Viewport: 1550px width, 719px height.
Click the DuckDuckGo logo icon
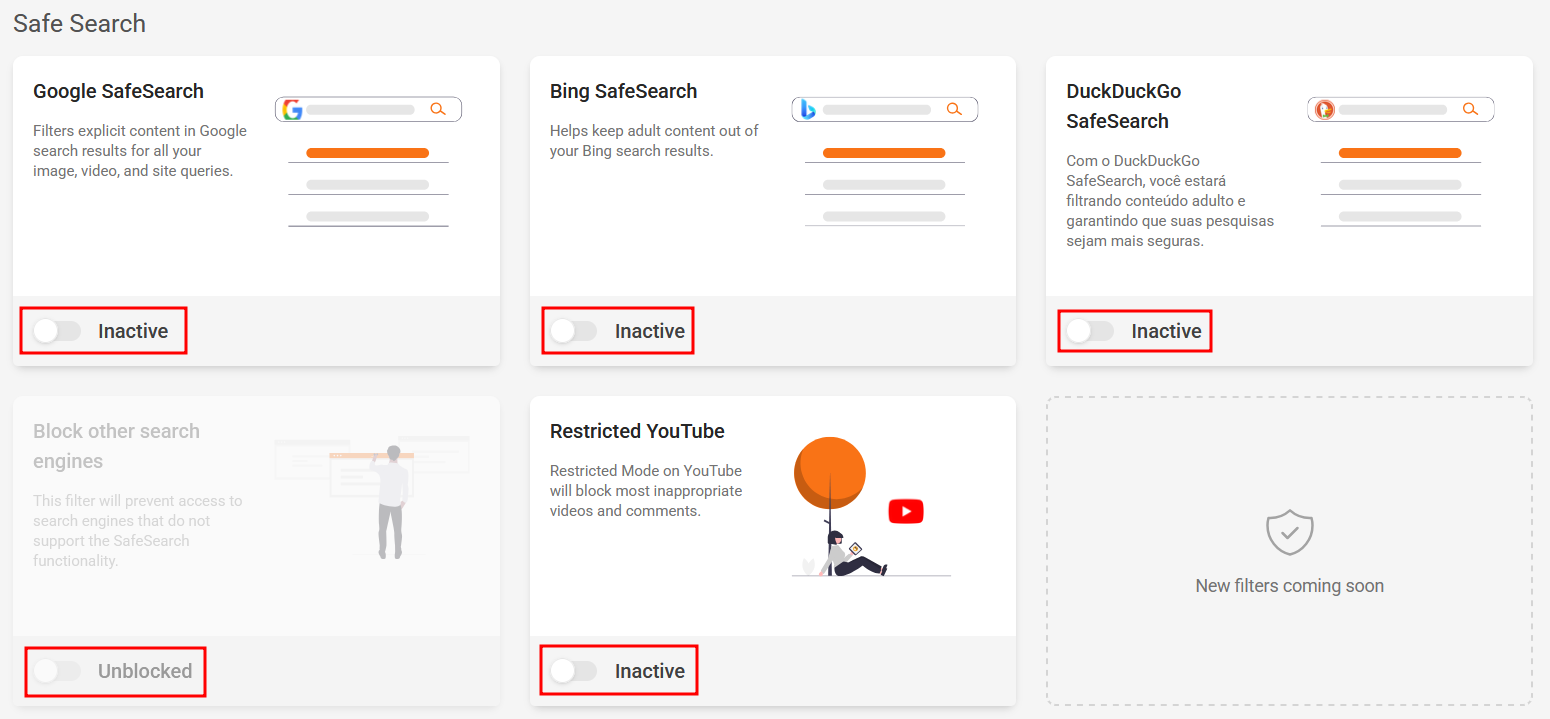click(x=1324, y=109)
